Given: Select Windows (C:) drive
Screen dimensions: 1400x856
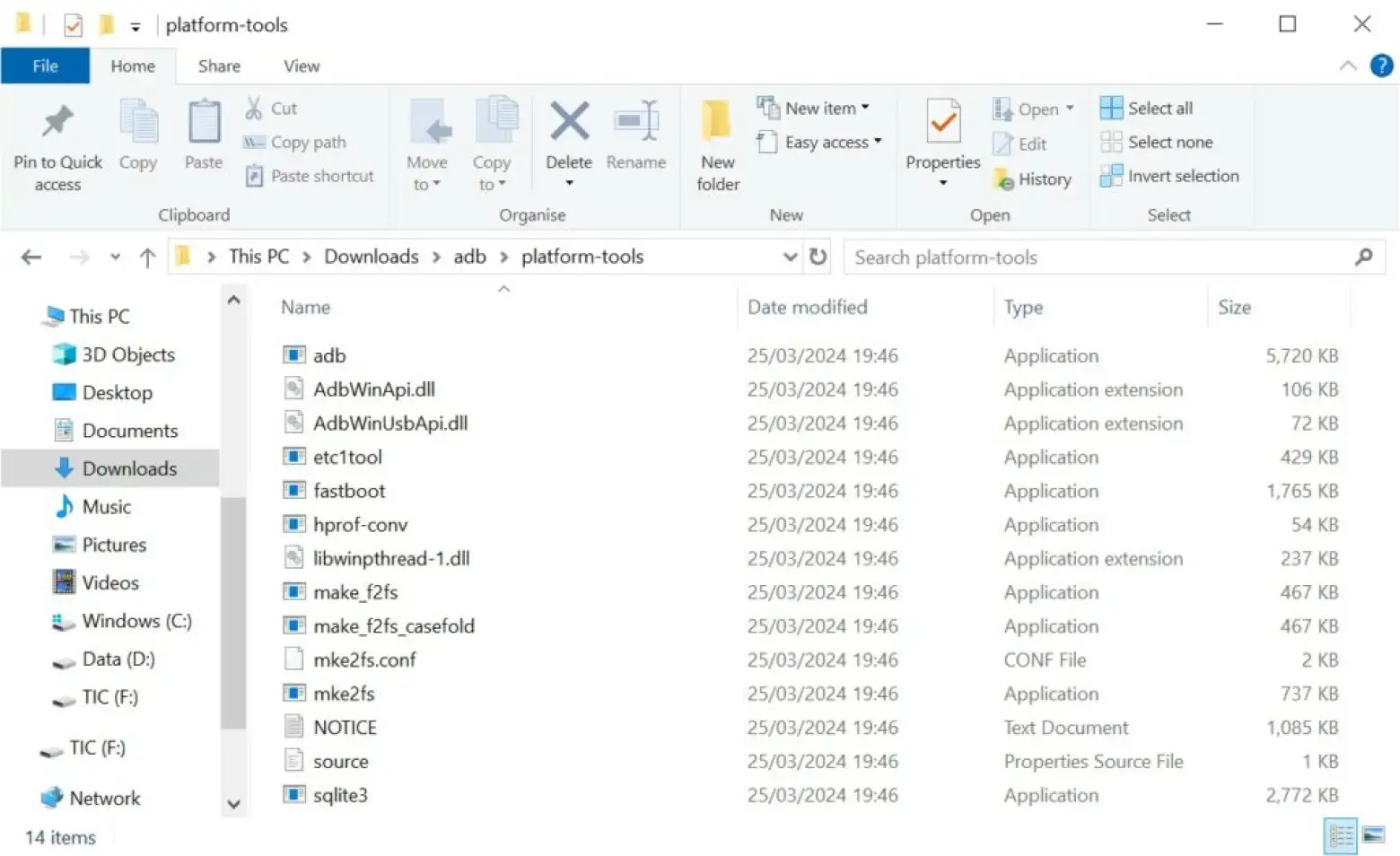Looking at the screenshot, I should point(121,621).
